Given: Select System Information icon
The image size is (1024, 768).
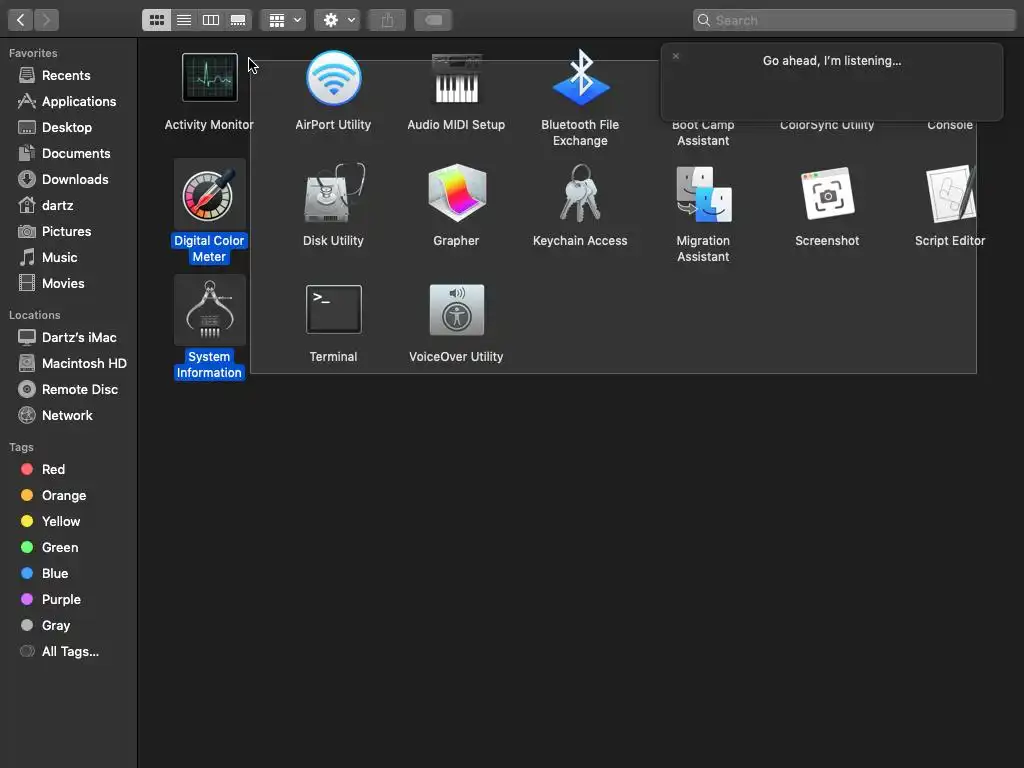Looking at the screenshot, I should (x=209, y=310).
